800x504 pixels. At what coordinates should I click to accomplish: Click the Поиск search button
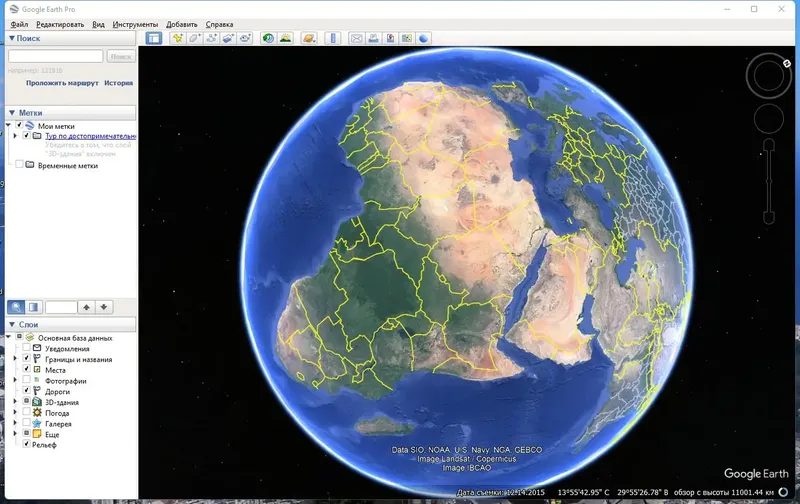tap(121, 57)
